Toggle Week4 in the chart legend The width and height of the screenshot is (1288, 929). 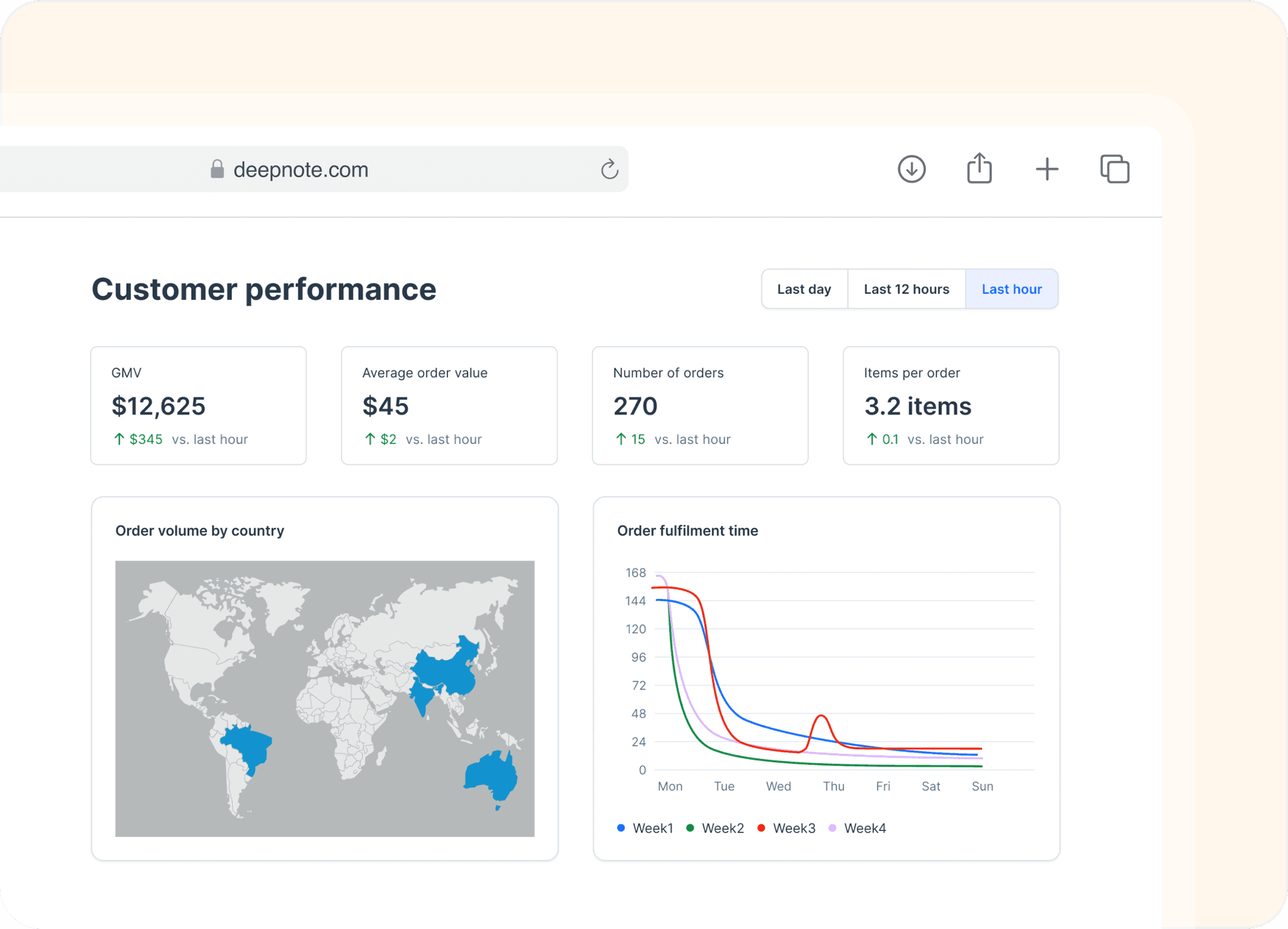(832, 828)
